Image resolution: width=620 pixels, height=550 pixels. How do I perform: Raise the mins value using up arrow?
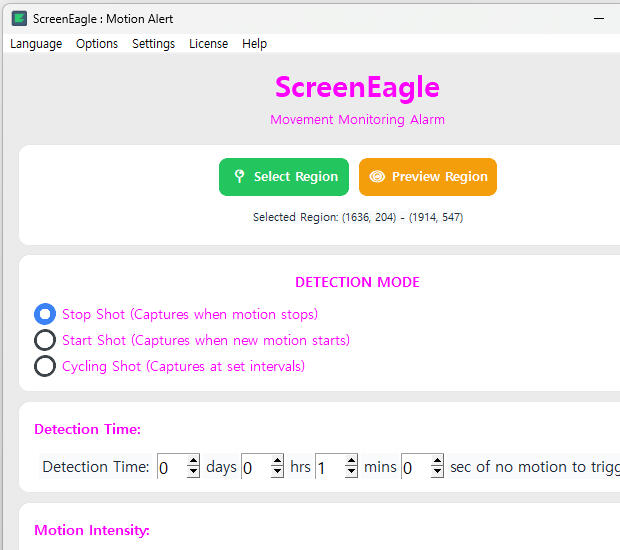point(351,461)
